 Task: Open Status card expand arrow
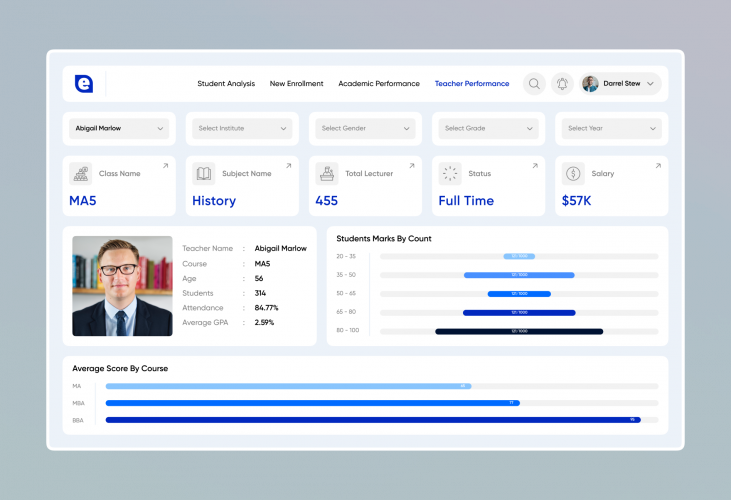point(535,166)
